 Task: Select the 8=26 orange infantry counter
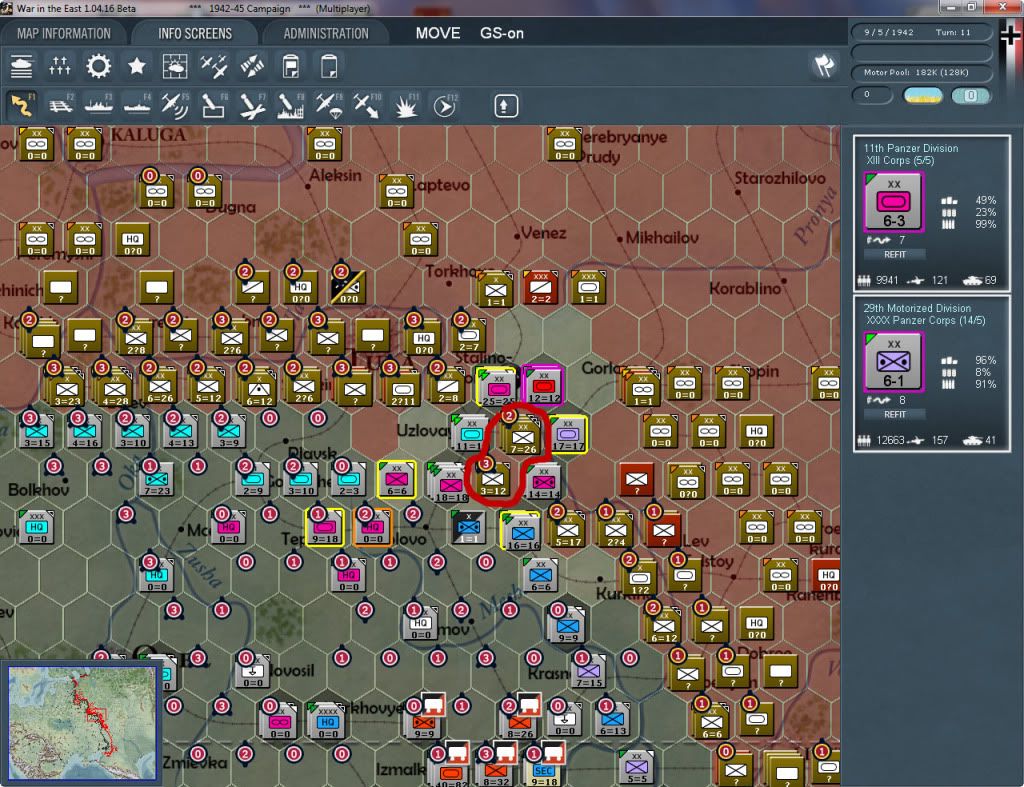(x=520, y=722)
